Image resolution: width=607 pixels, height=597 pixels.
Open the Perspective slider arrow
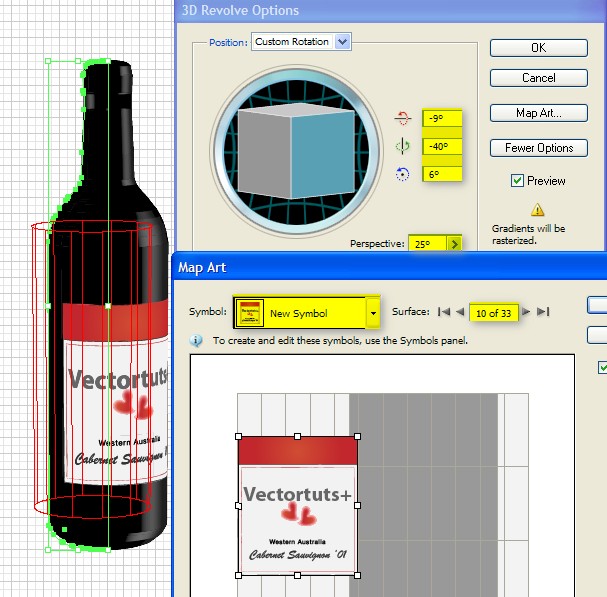[x=454, y=244]
